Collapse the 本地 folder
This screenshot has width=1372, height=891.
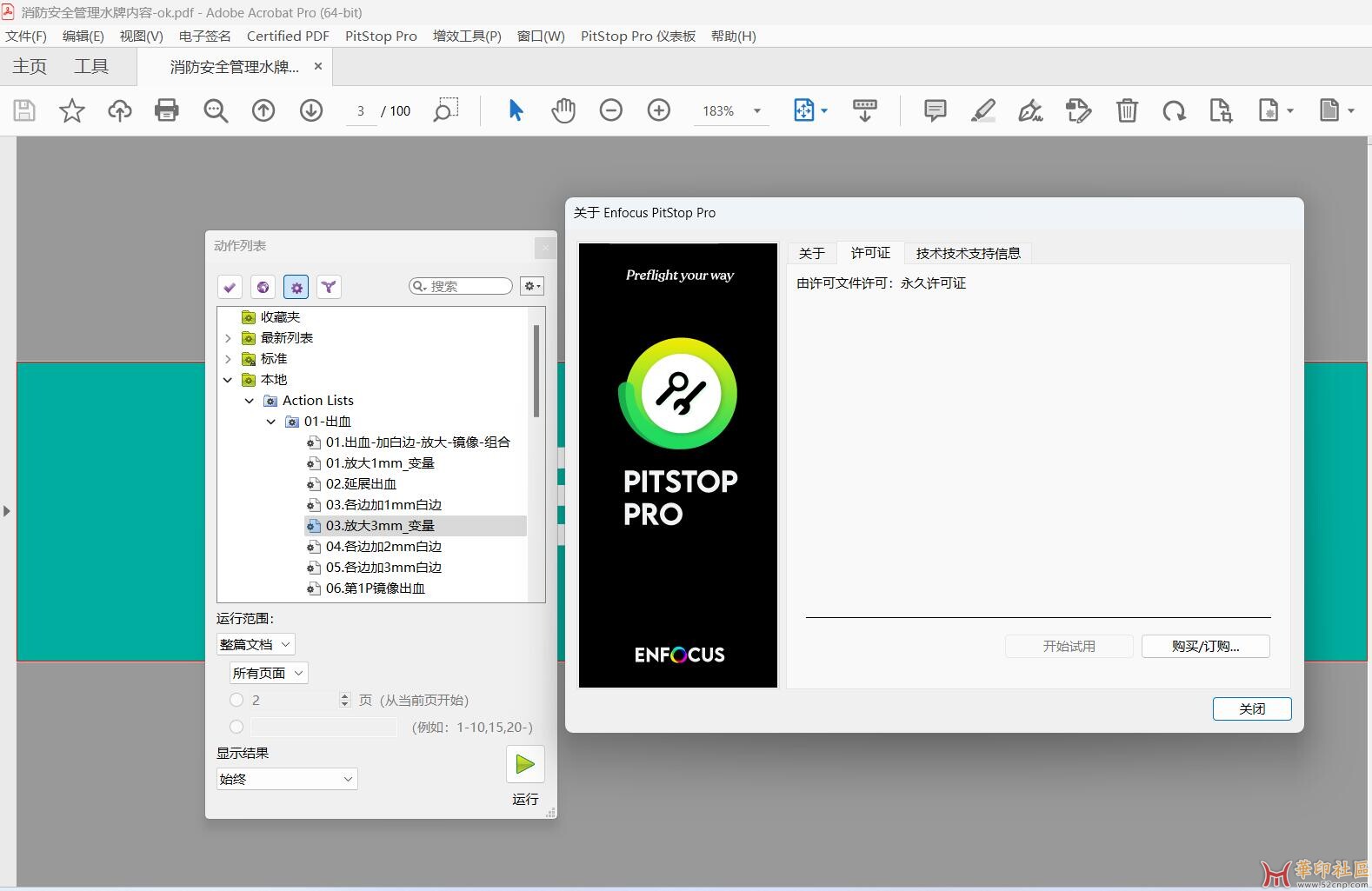228,380
